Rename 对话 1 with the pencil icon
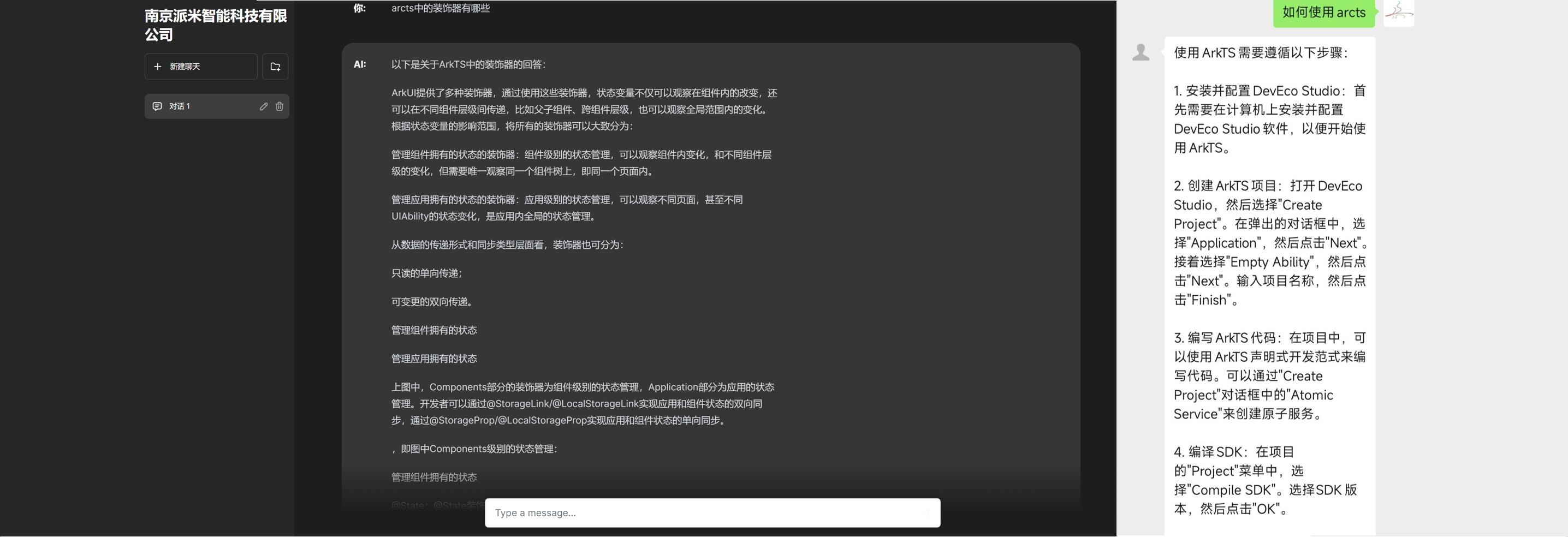 click(264, 106)
